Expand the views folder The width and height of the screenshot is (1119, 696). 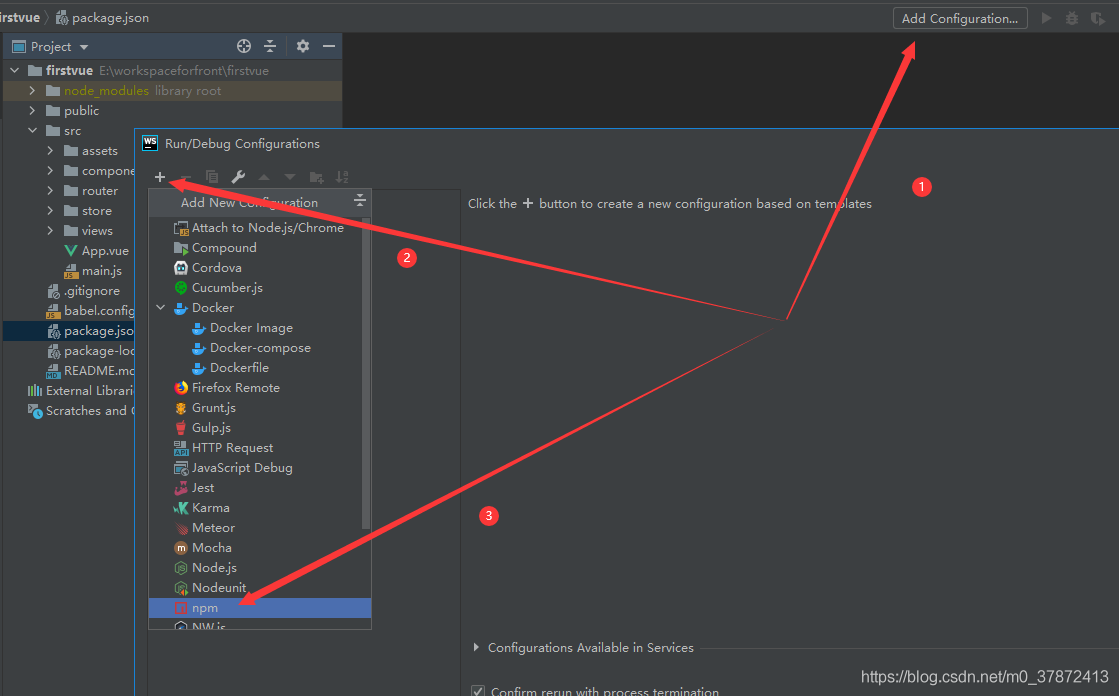(x=51, y=231)
